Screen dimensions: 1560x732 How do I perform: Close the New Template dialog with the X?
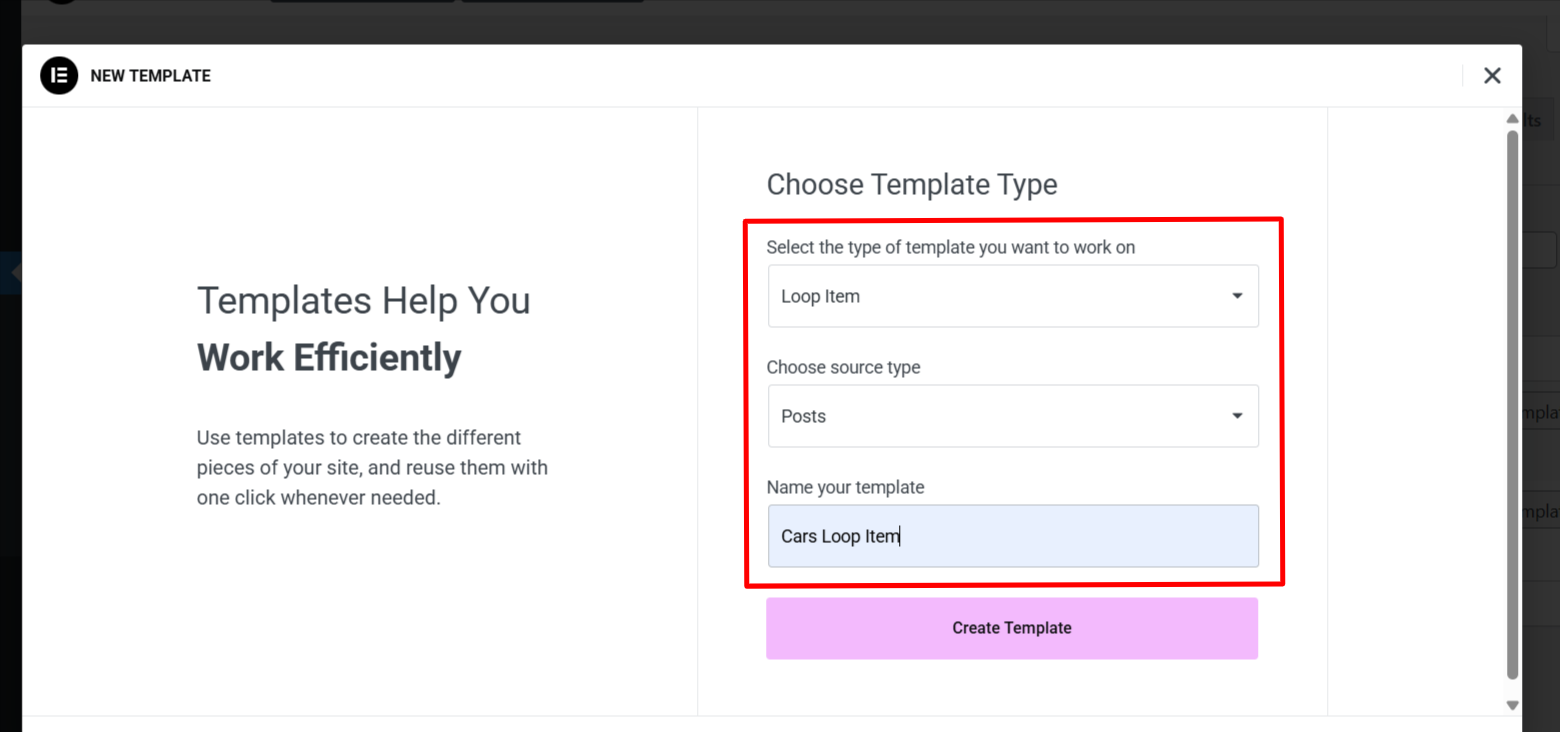pyautogui.click(x=1492, y=76)
